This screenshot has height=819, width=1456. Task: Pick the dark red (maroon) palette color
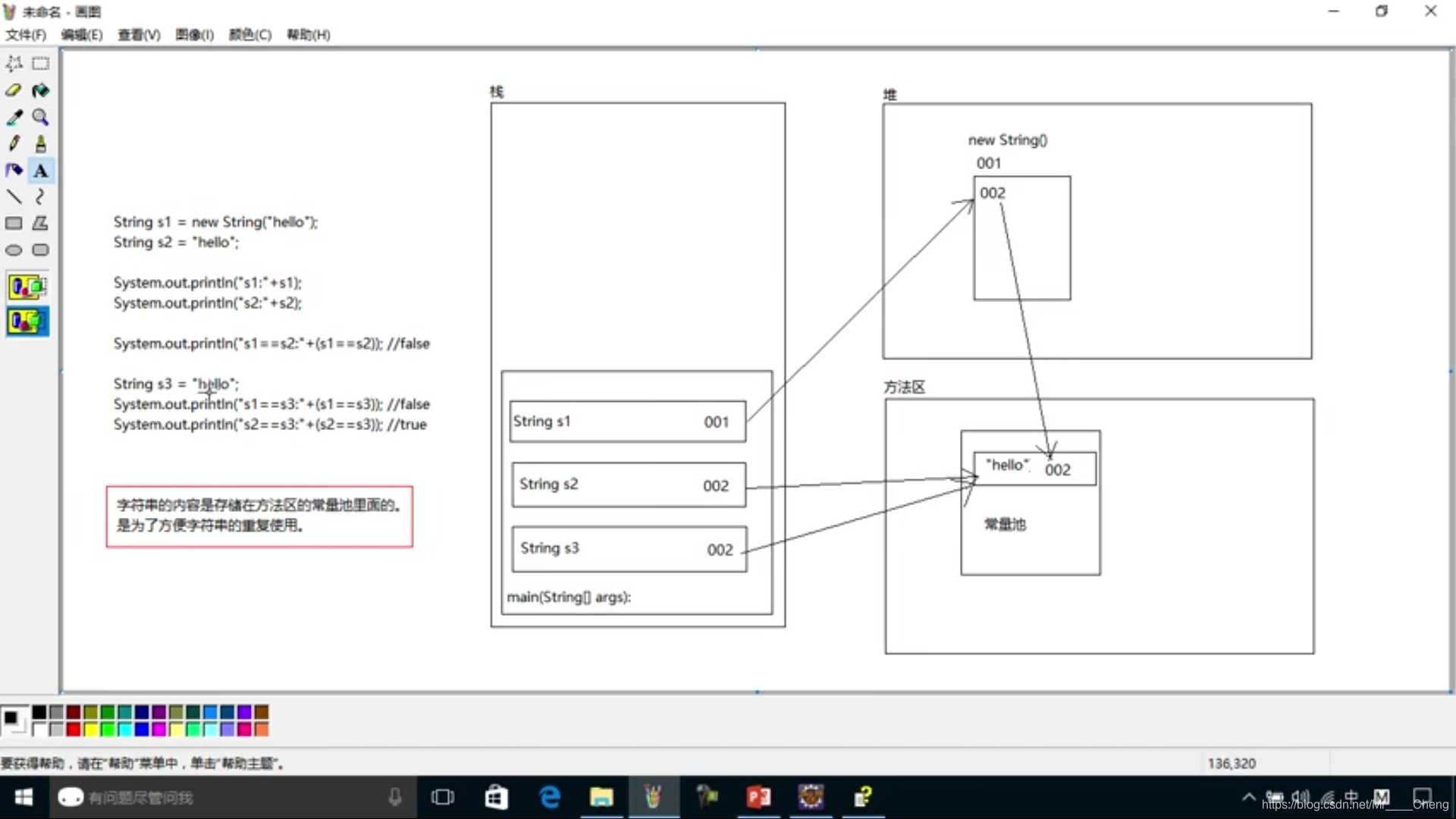[x=73, y=711]
